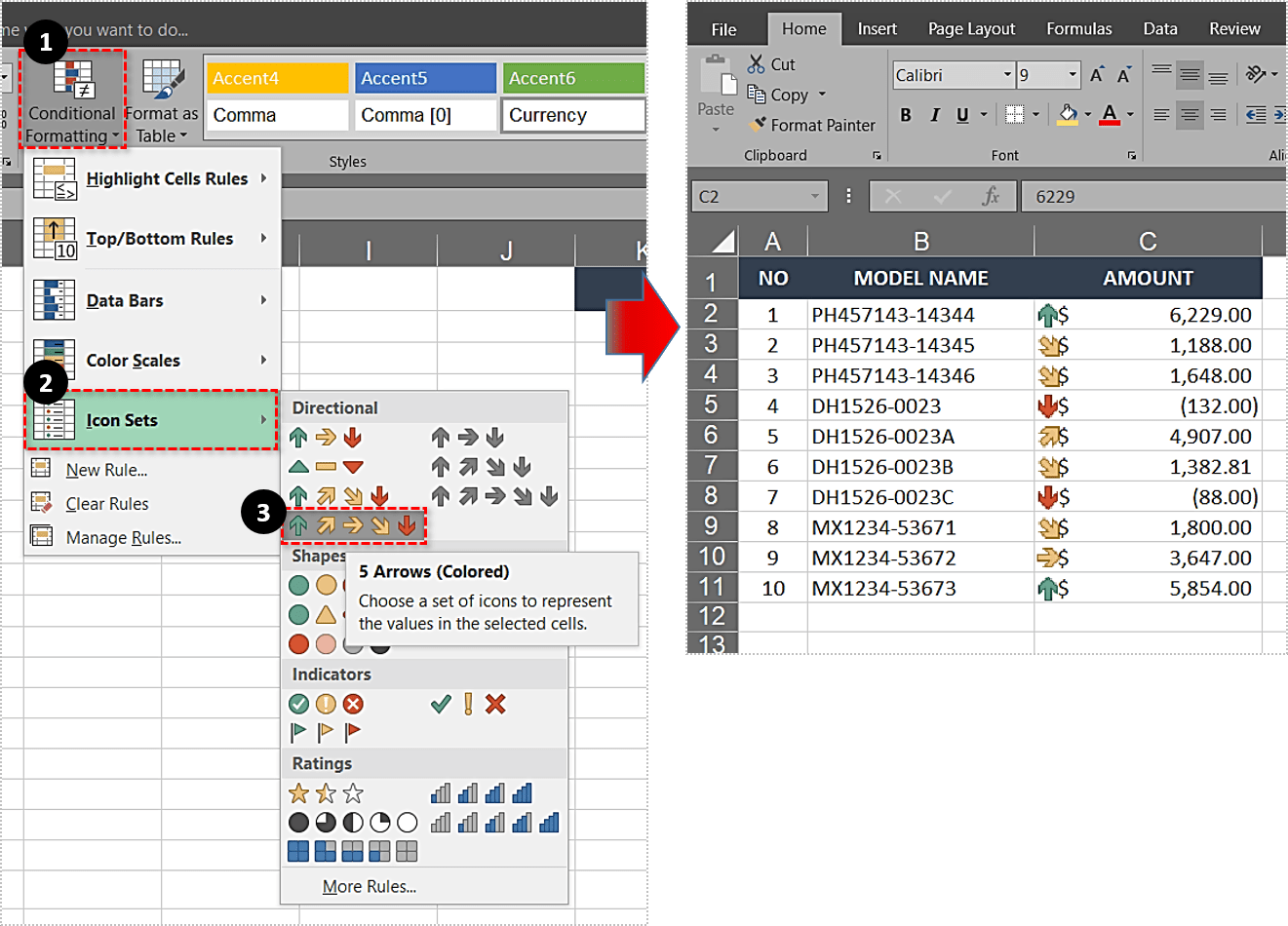
Task: Toggle Bold formatting
Action: (906, 115)
